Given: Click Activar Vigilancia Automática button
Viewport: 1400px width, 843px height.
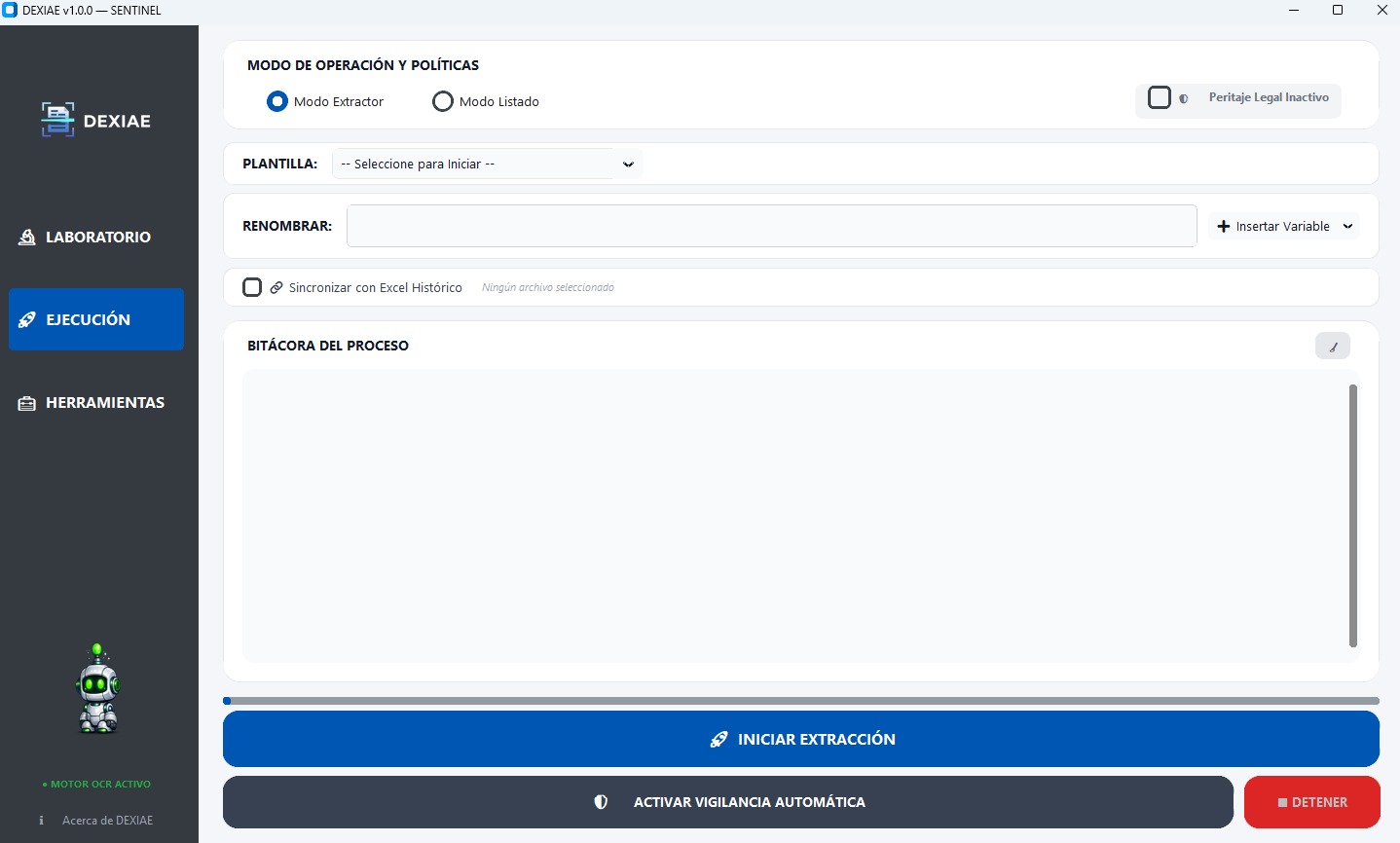Looking at the screenshot, I should pyautogui.click(x=727, y=802).
